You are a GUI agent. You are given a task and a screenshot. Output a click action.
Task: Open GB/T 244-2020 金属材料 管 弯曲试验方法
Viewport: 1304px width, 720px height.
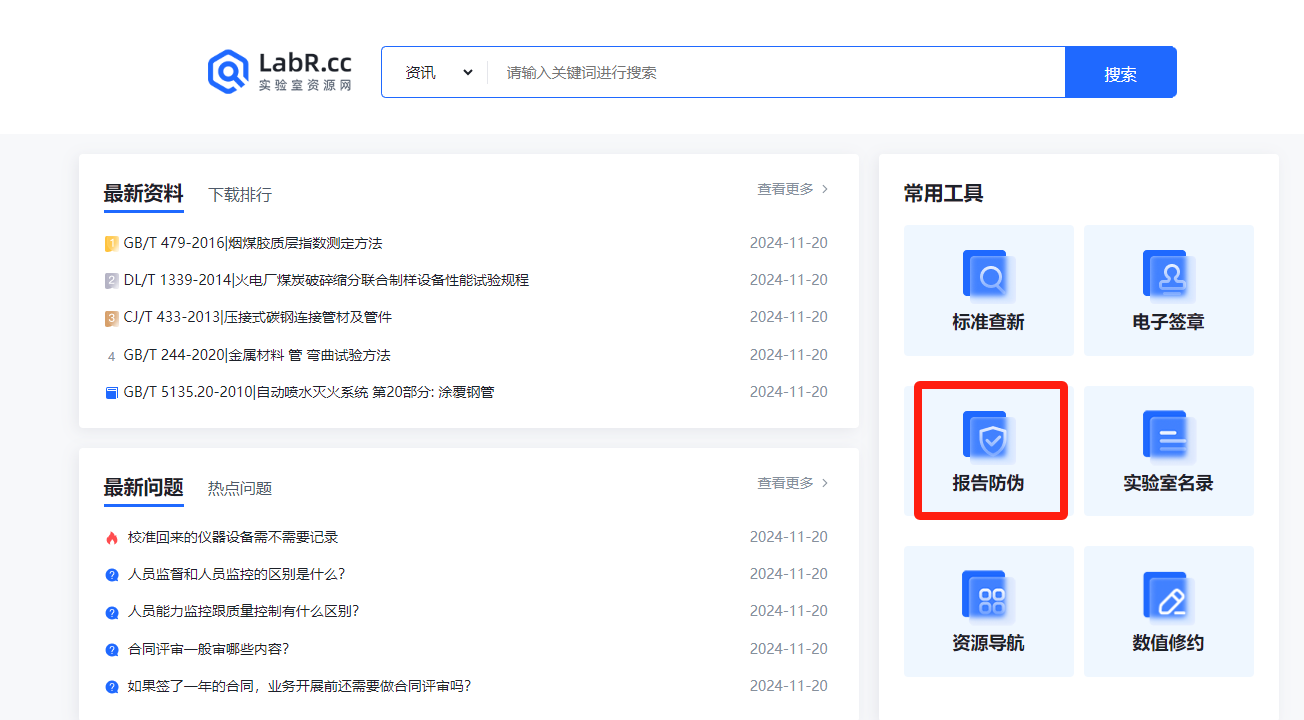[257, 355]
